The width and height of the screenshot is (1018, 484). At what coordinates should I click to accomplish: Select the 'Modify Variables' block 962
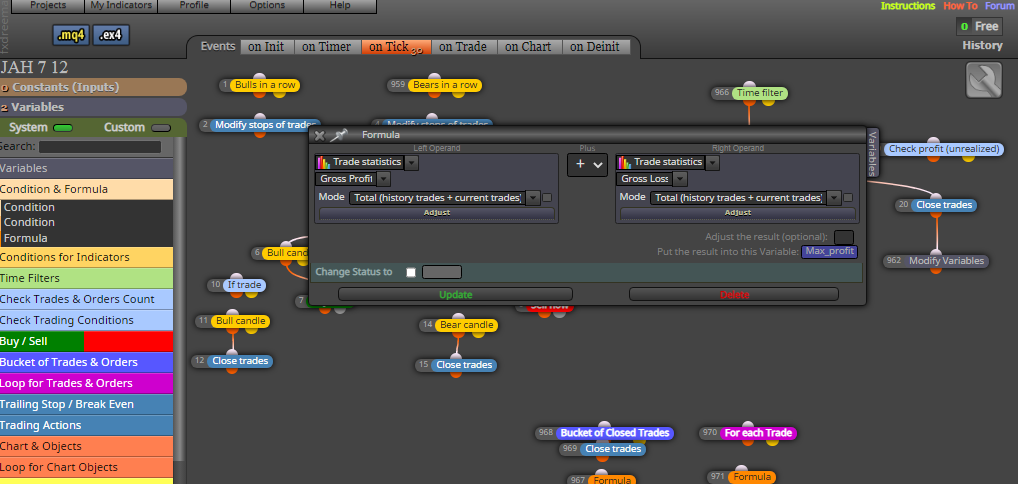coord(946,261)
